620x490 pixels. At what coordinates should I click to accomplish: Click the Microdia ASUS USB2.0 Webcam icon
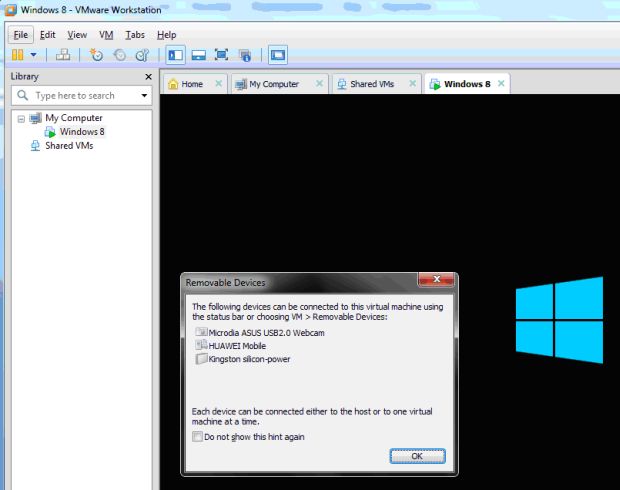click(x=201, y=332)
